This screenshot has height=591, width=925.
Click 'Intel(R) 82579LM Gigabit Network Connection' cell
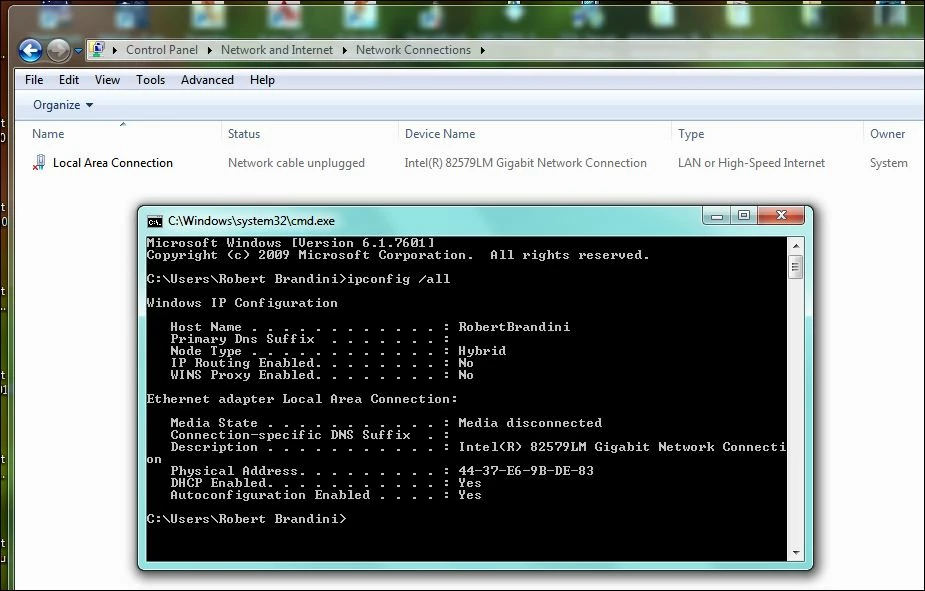point(525,163)
